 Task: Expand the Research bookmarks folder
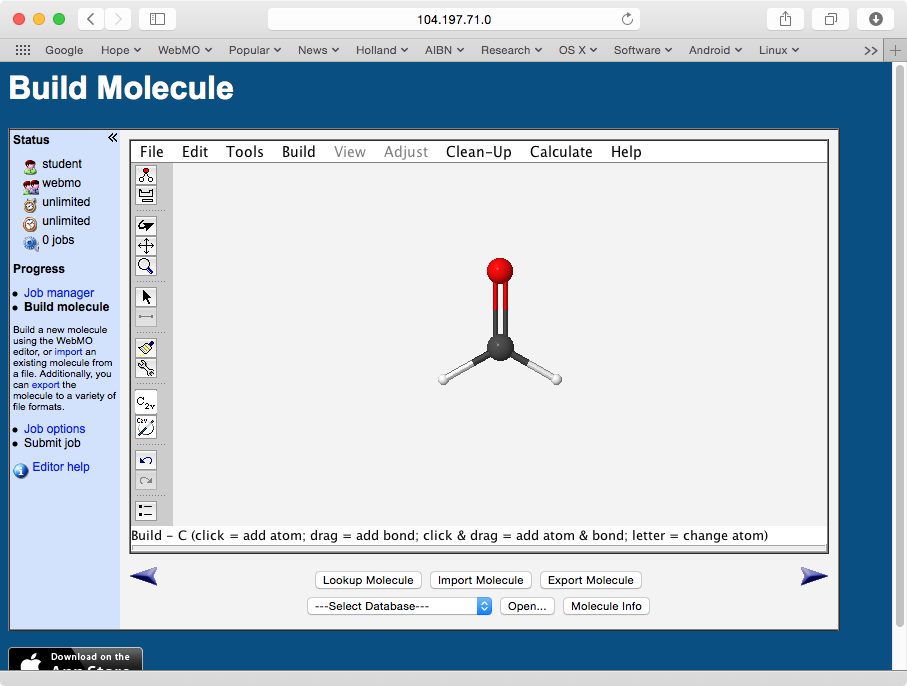511,50
